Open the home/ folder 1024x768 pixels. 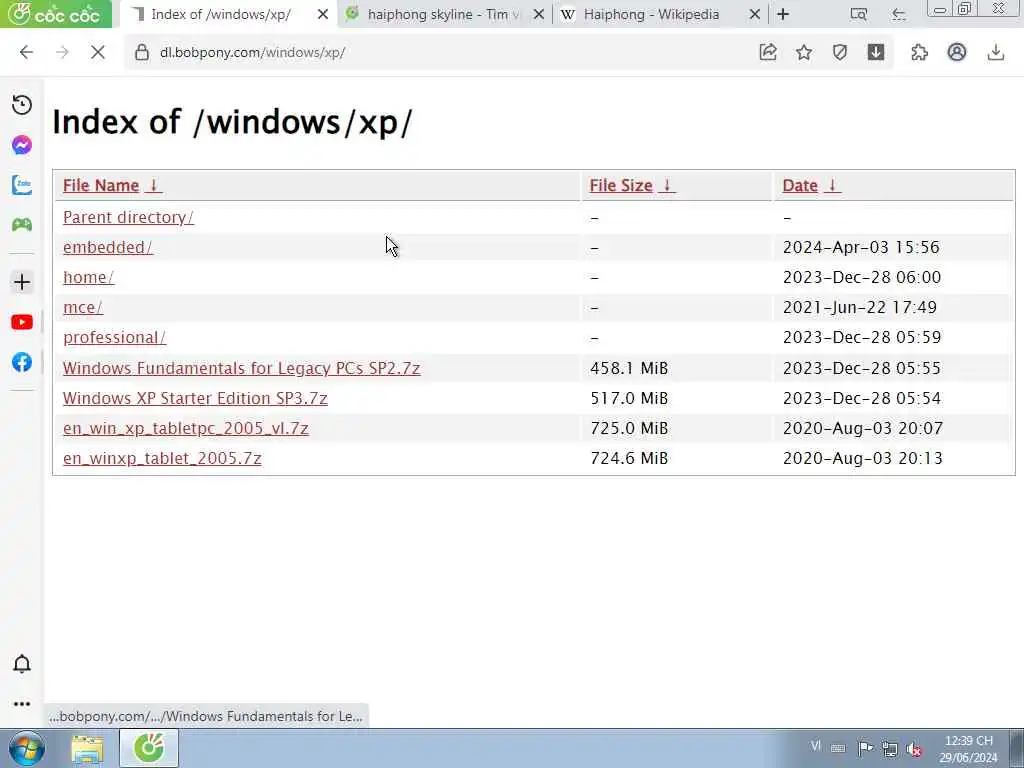click(88, 277)
